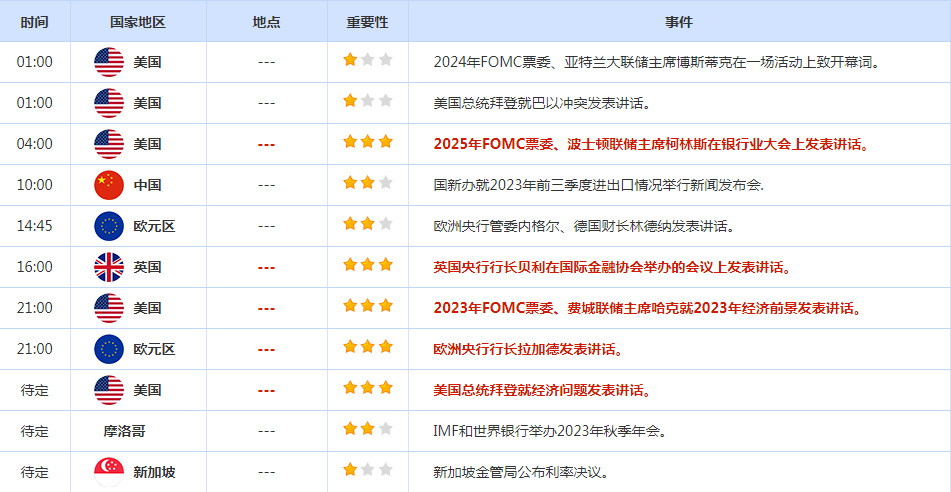Open the 新加坡金管局公布利率决议 event
This screenshot has width=951, height=492.
[x=521, y=472]
